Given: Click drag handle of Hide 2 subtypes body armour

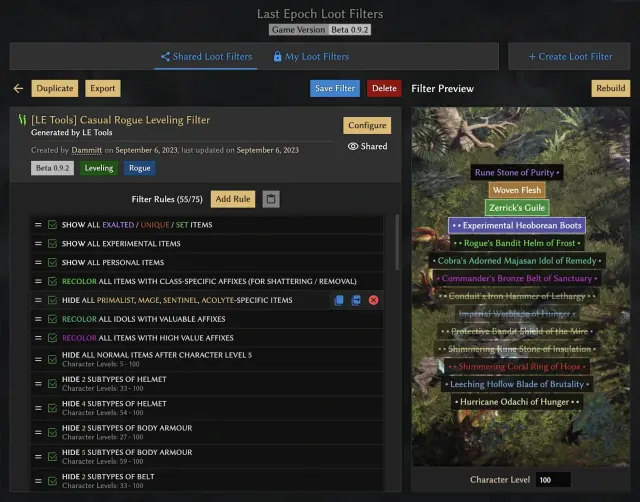Looking at the screenshot, I should [38, 432].
